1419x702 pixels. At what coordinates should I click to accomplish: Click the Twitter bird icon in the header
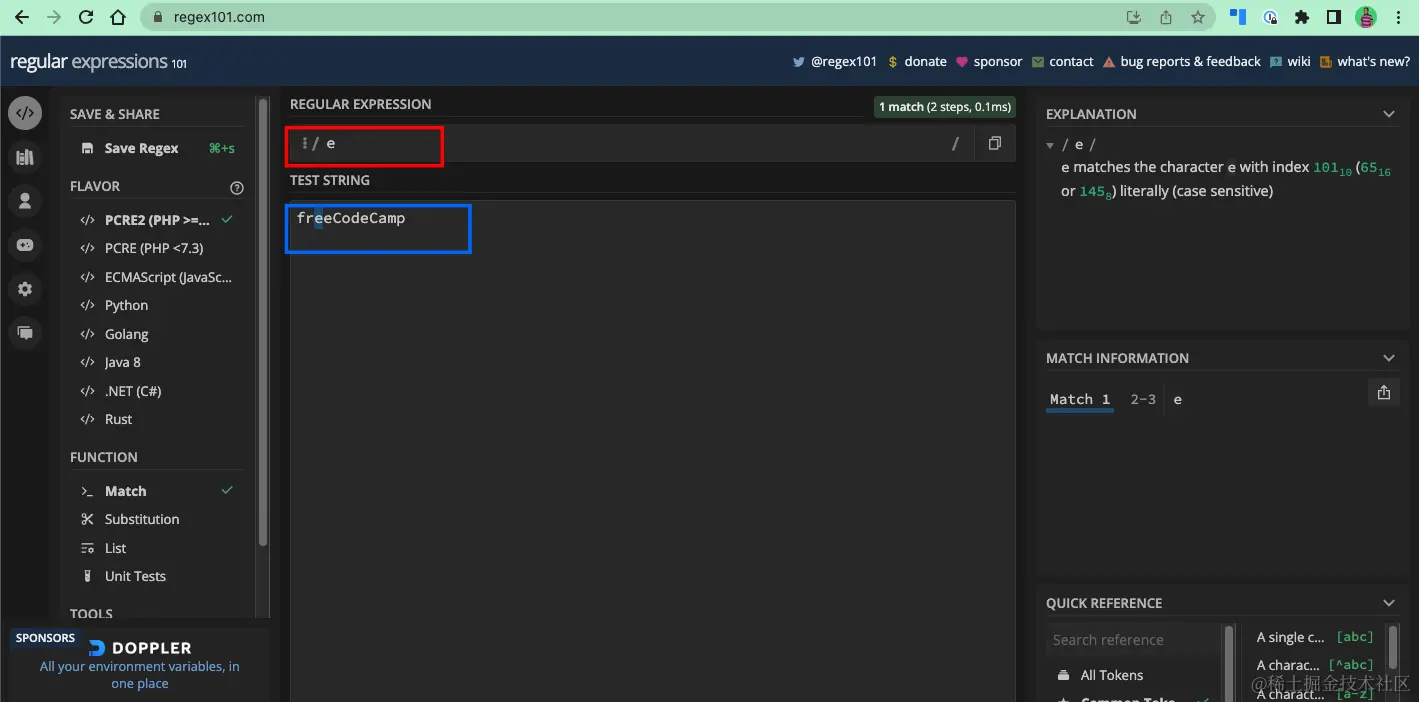pyautogui.click(x=799, y=62)
